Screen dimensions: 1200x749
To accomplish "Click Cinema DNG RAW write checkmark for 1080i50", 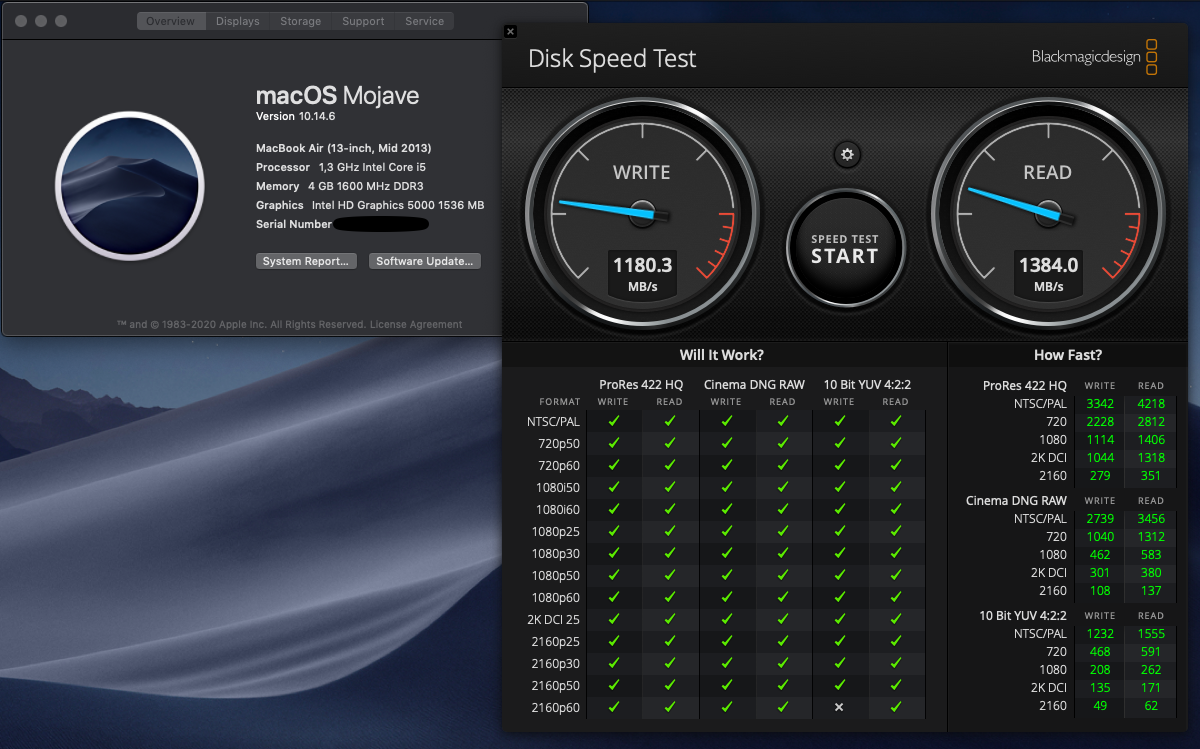I will [726, 487].
